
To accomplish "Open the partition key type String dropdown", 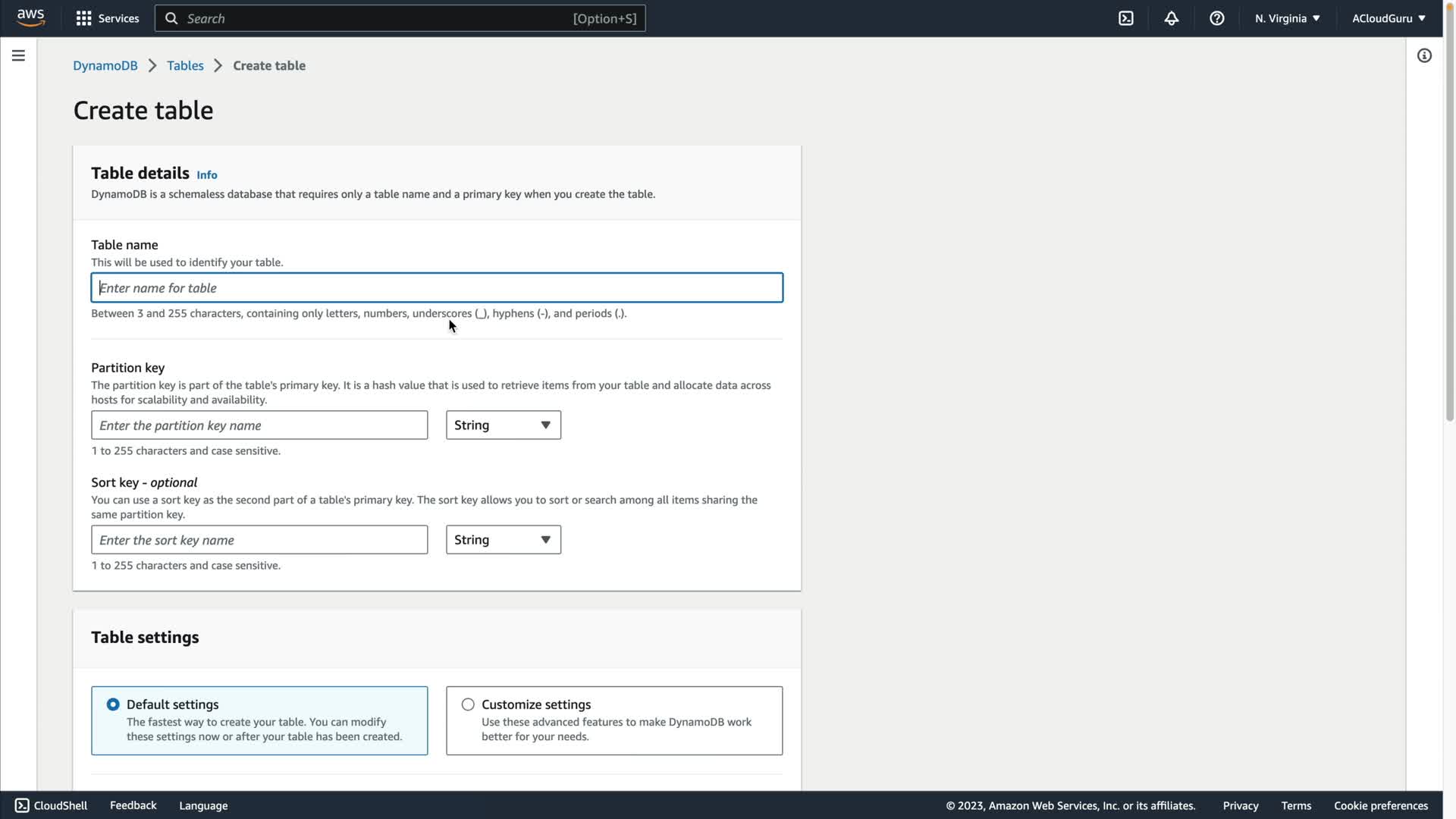I will click(x=503, y=425).
